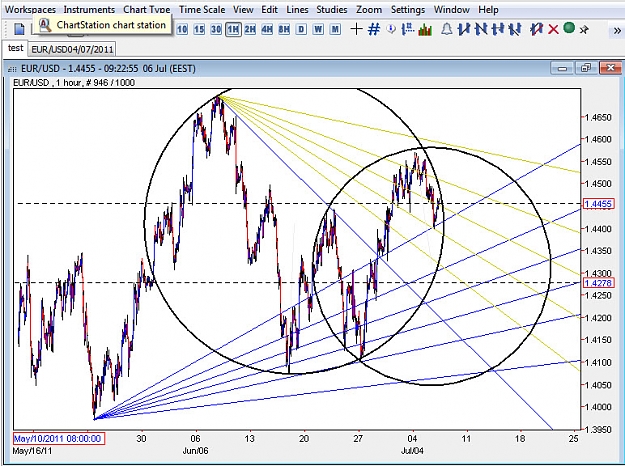Image resolution: width=625 pixels, height=466 pixels.
Task: Select the 30-minute time scale button
Action: coord(216,29)
